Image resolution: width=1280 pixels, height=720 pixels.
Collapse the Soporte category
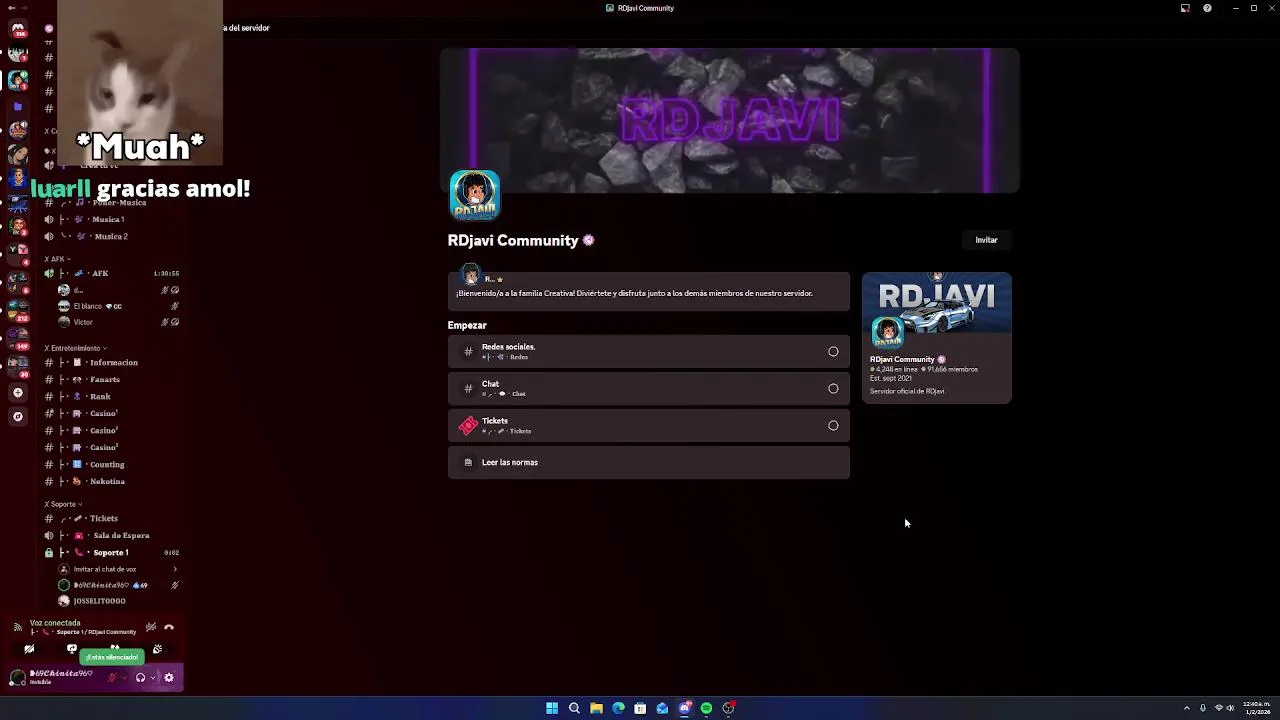(x=63, y=504)
